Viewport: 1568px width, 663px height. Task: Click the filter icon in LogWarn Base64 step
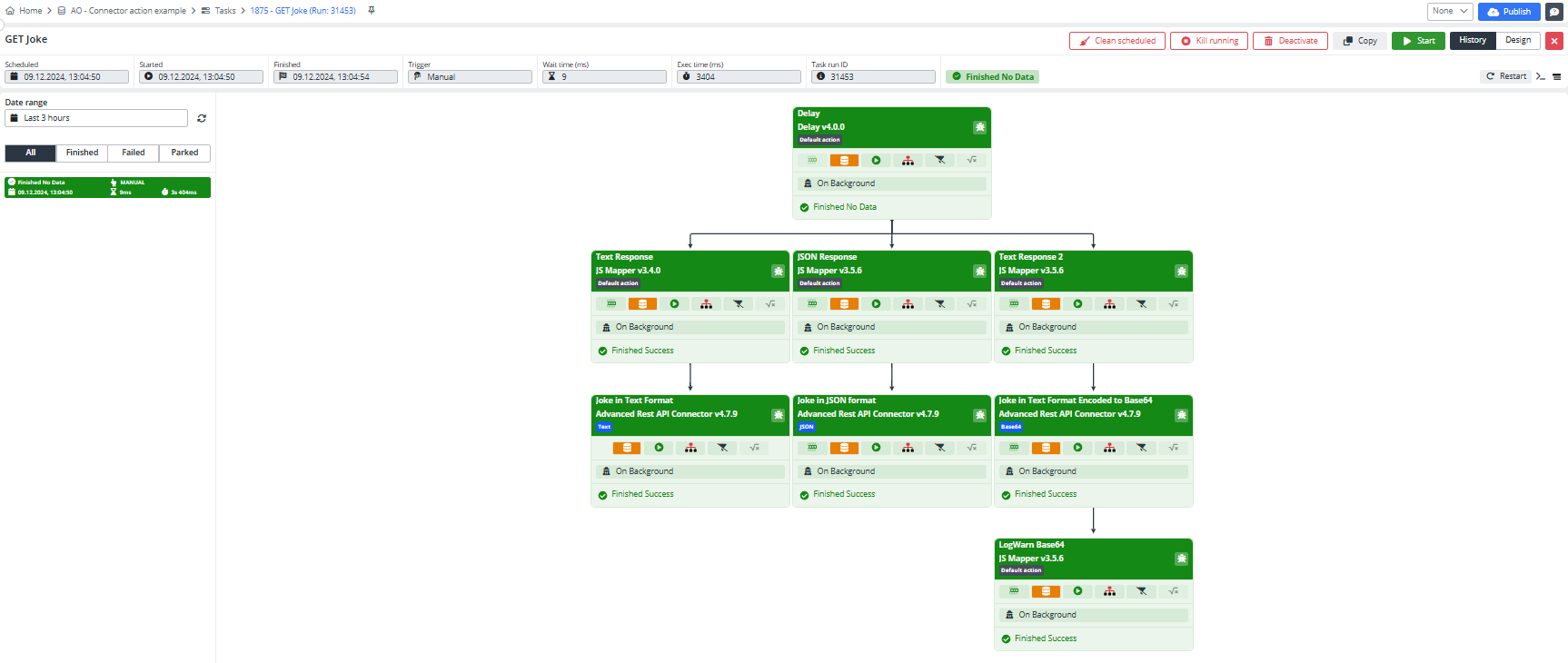[x=1141, y=591]
